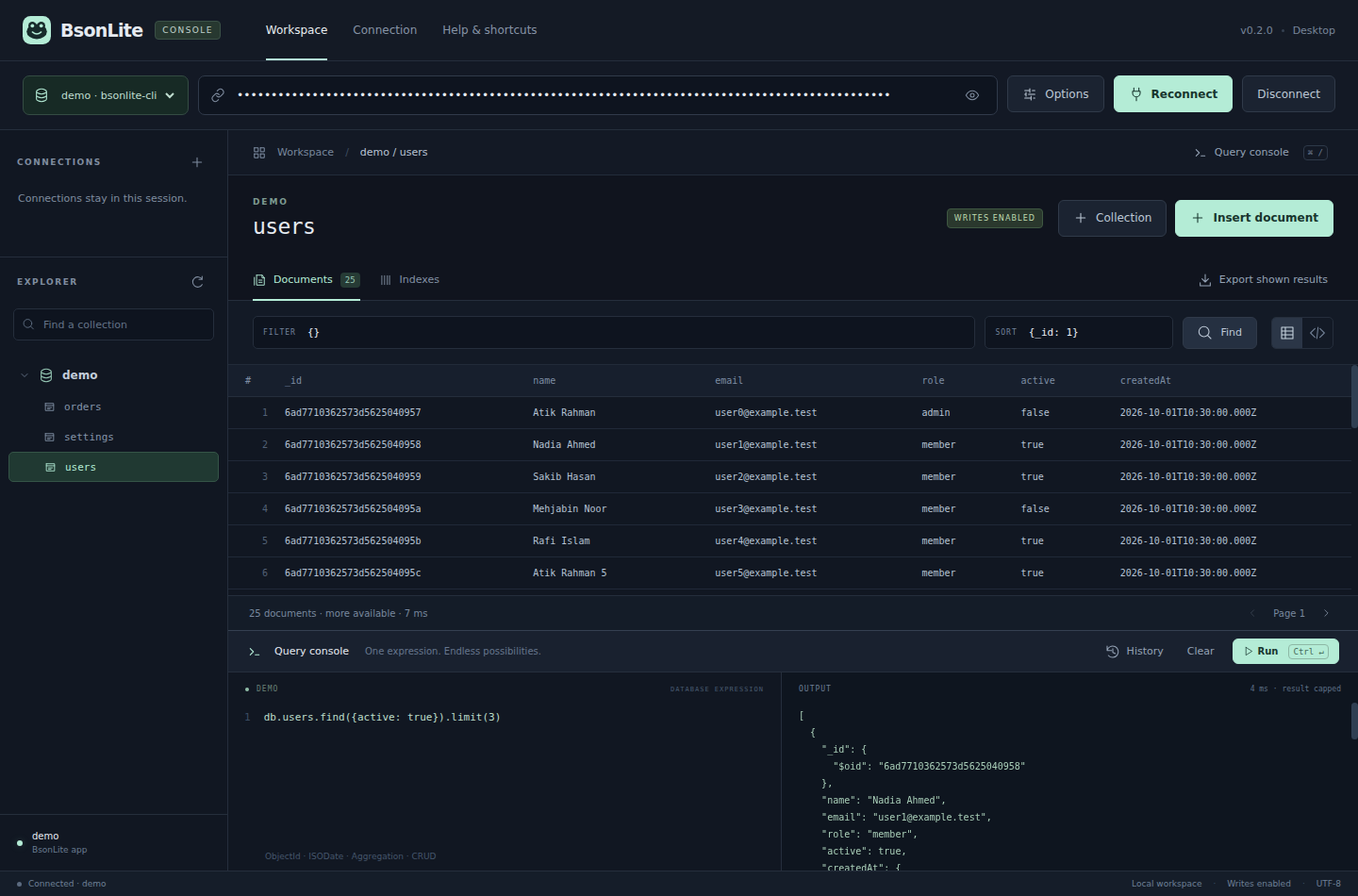Run the Find query

[1219, 333]
